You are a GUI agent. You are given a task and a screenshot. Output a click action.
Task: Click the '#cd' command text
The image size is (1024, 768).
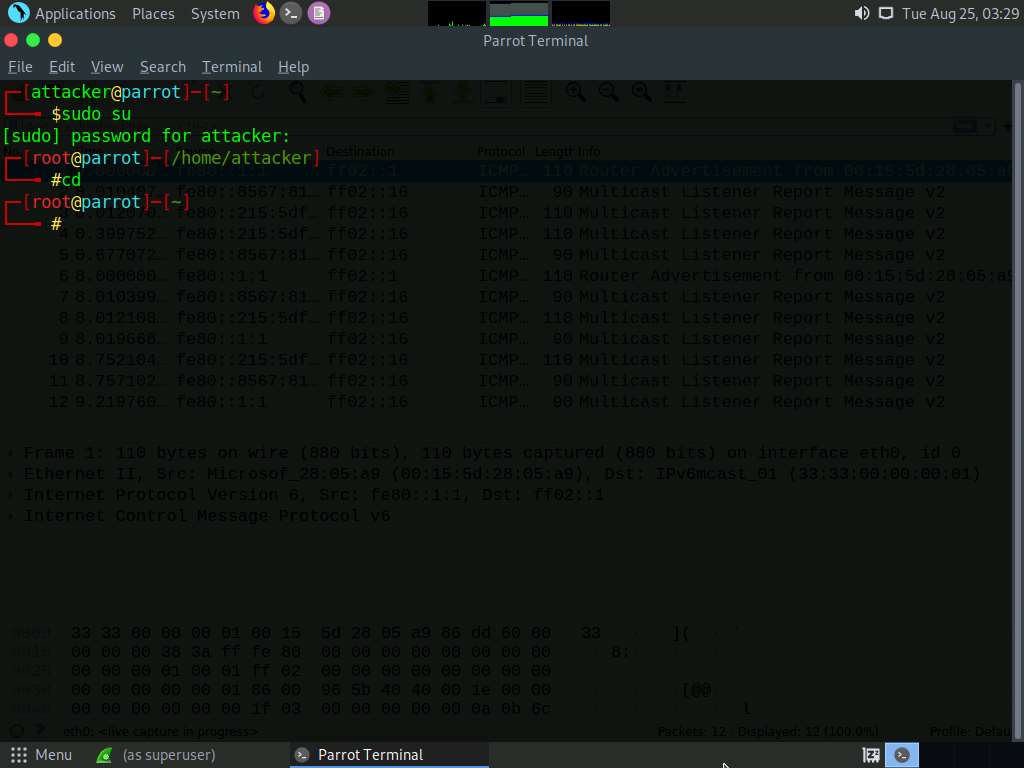pyautogui.click(x=66, y=180)
